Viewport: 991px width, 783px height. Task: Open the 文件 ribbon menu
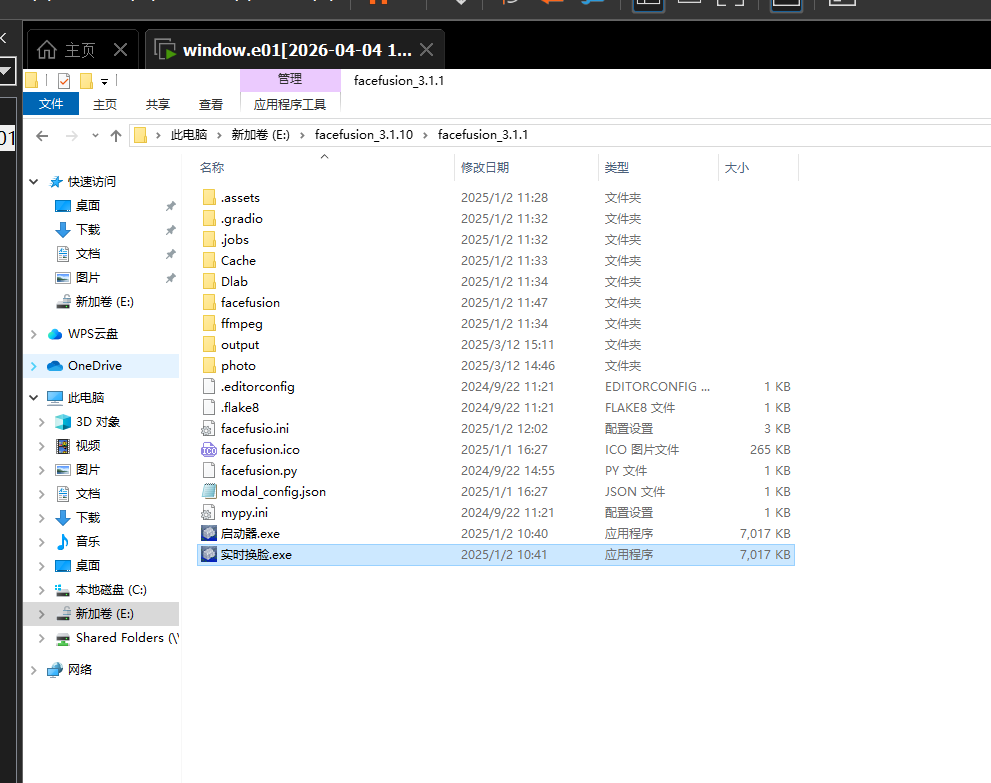tap(51, 104)
